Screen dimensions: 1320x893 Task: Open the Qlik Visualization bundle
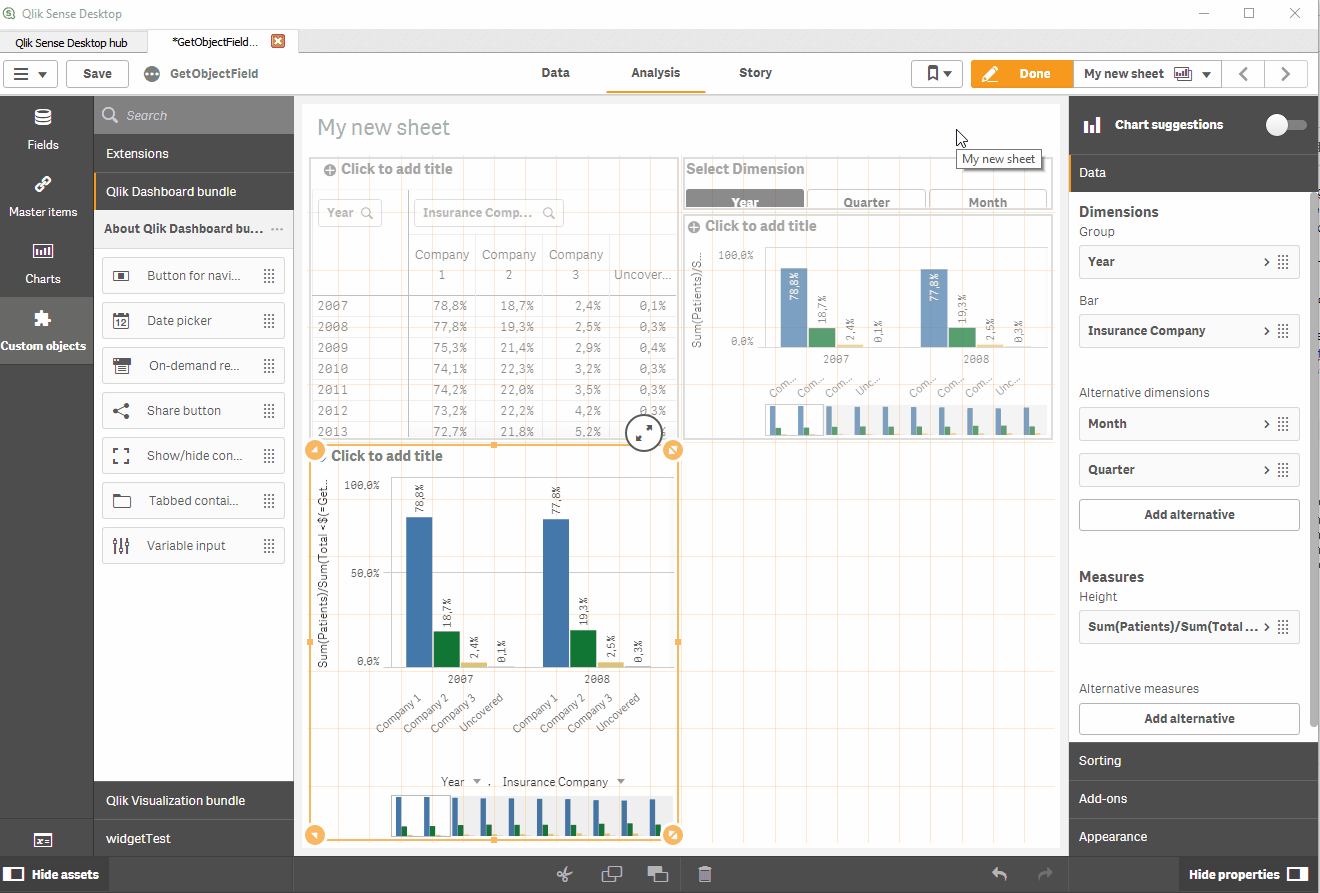click(194, 801)
